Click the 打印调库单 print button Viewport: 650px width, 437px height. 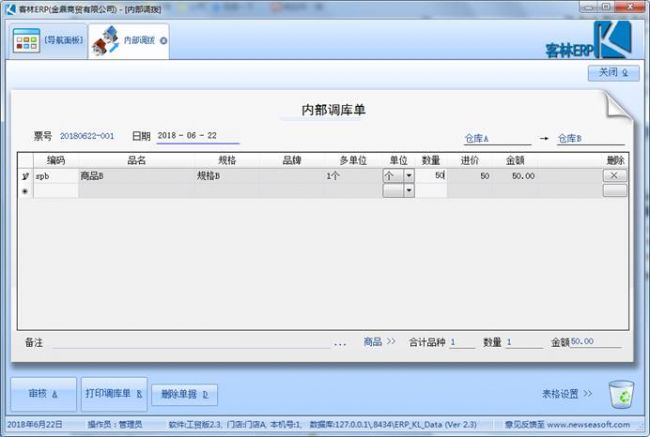click(115, 394)
